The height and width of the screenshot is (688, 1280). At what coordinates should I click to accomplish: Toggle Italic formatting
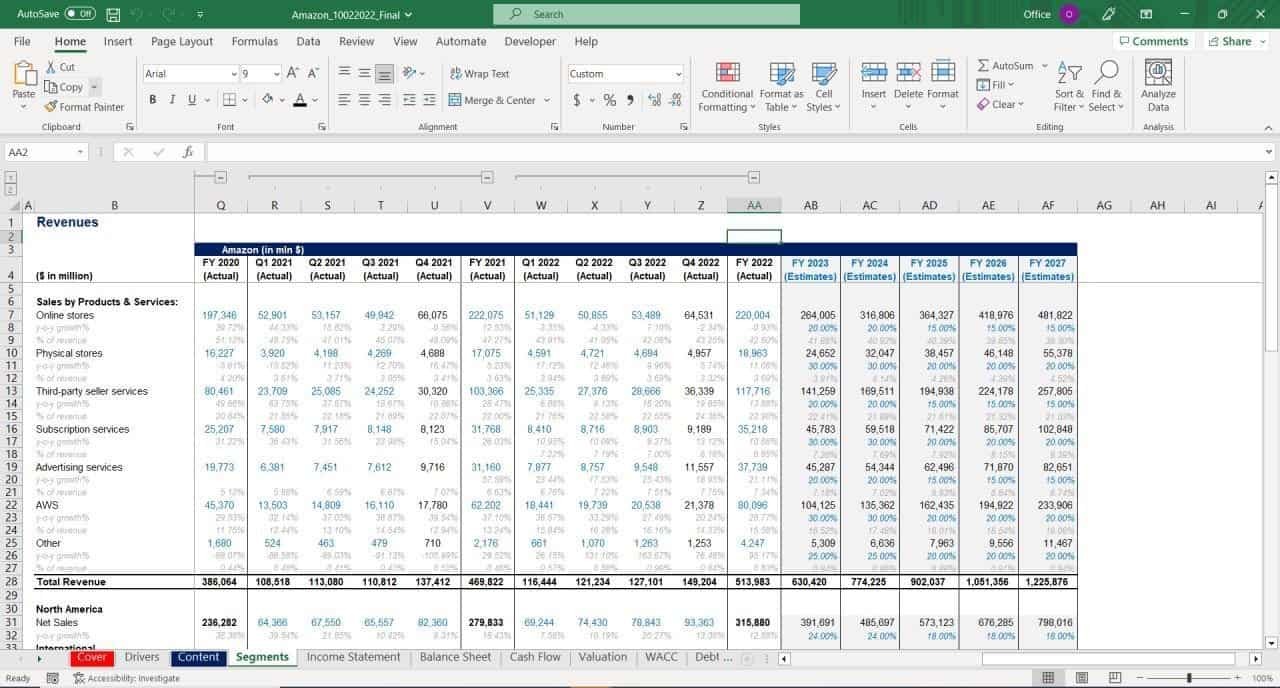[172, 100]
